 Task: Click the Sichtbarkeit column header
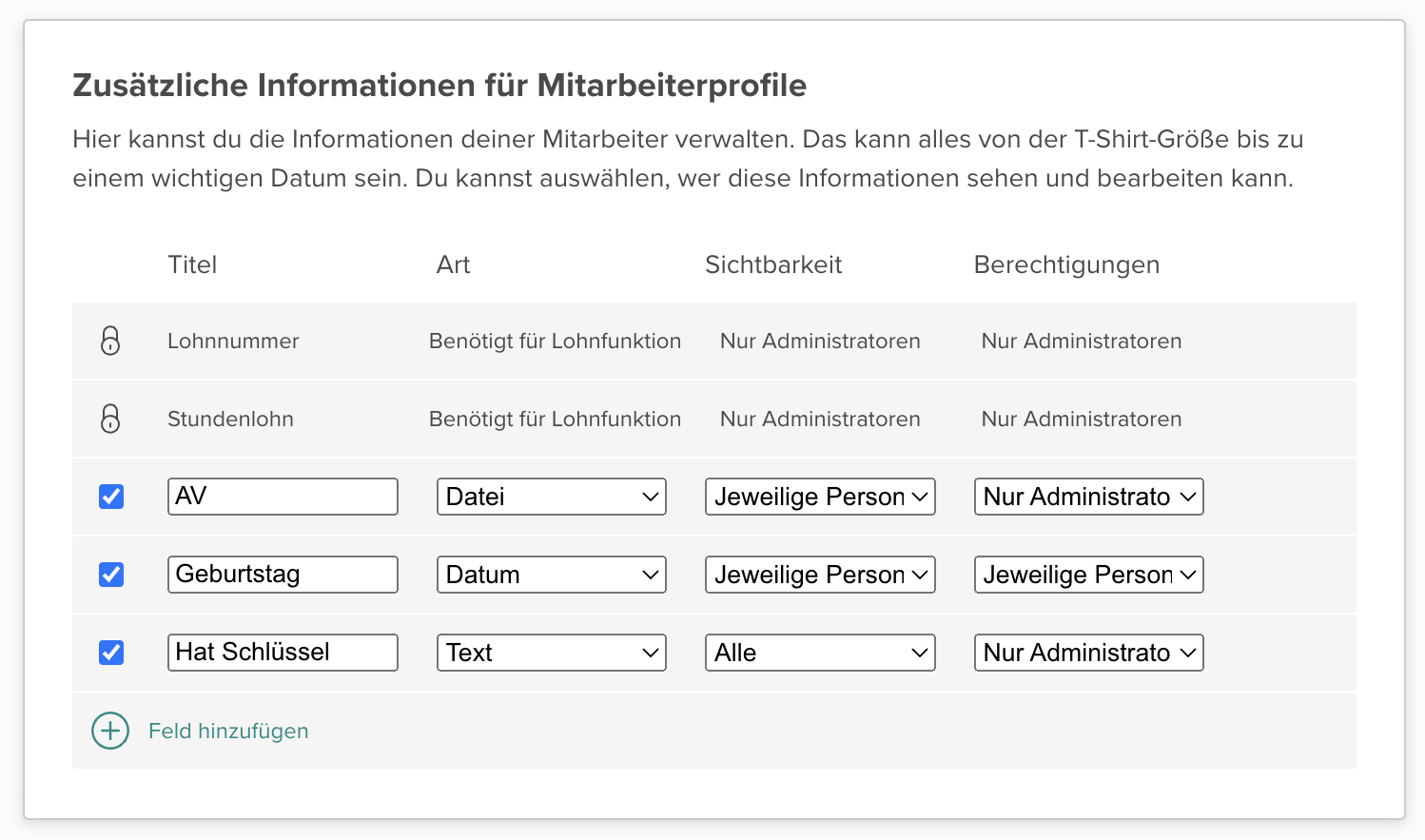click(773, 264)
